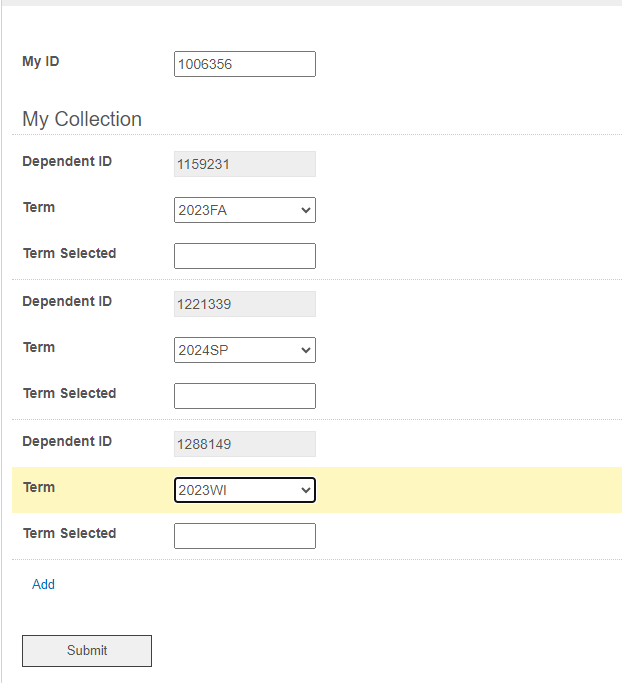Click the My ID input field
The image size is (622, 683).
(x=244, y=64)
